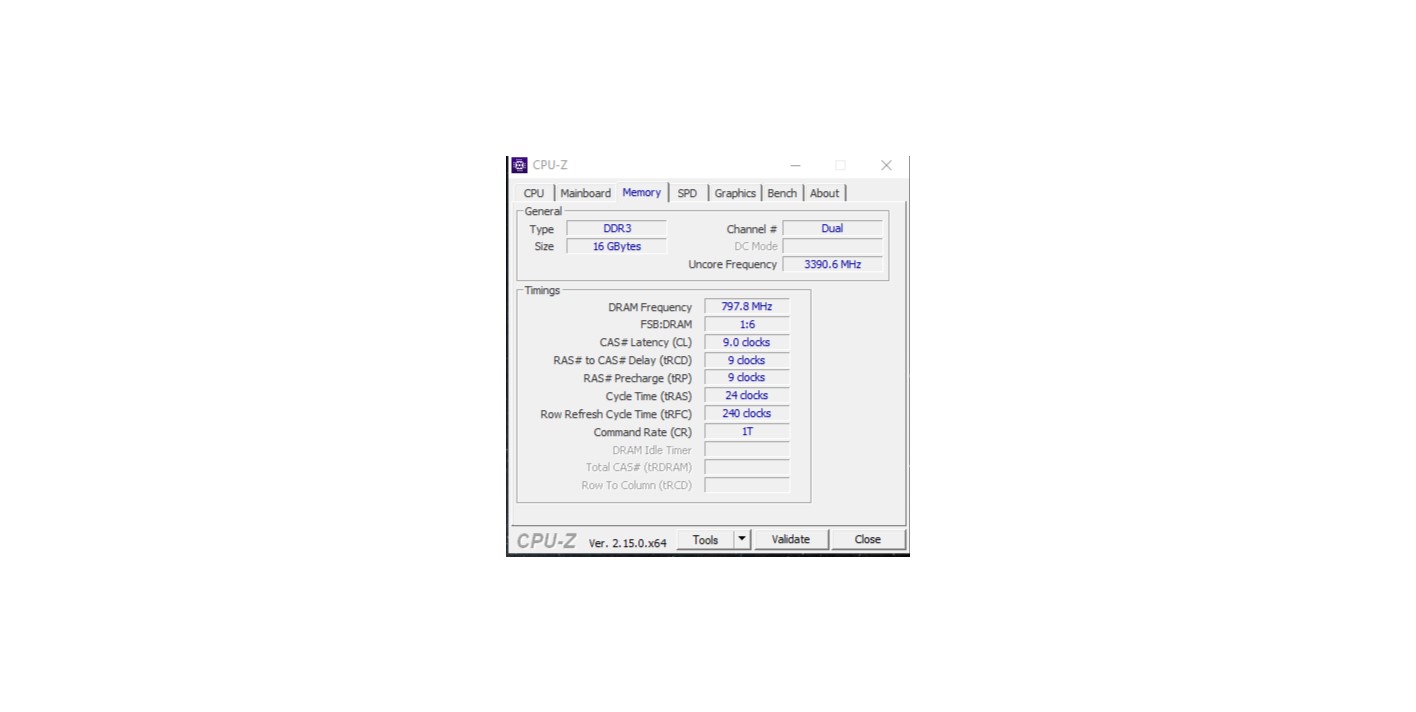
Task: Select the tRFC value 240 clocks
Action: point(747,414)
